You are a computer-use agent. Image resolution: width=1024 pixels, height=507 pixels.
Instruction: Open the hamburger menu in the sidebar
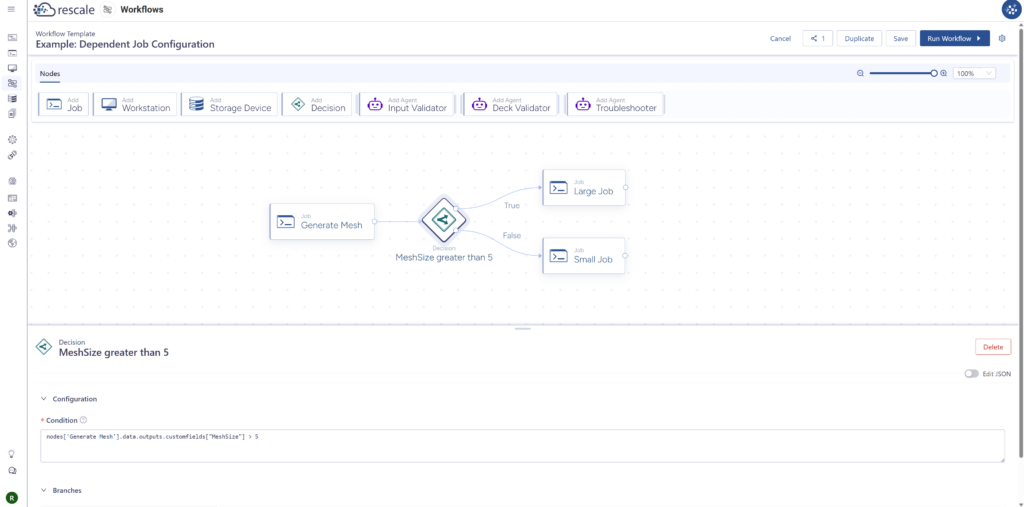[11, 9]
